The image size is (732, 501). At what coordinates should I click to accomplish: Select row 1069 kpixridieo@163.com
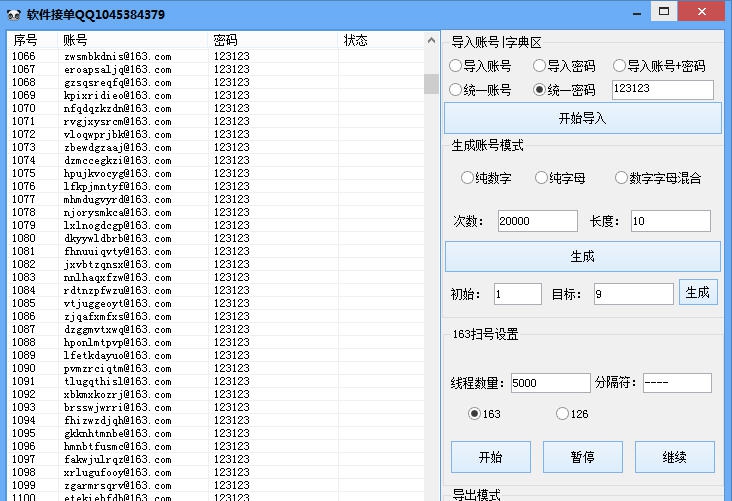pyautogui.click(x=216, y=95)
